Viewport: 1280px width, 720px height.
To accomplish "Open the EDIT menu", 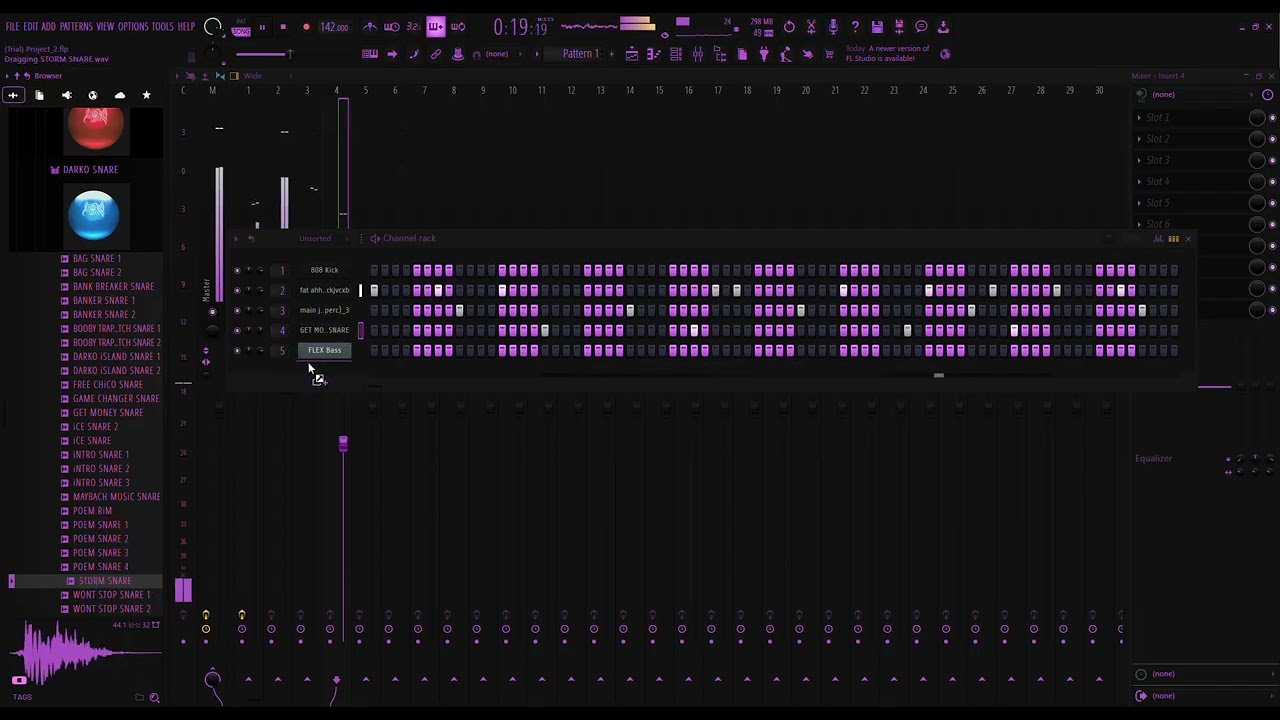I will 31,27.
